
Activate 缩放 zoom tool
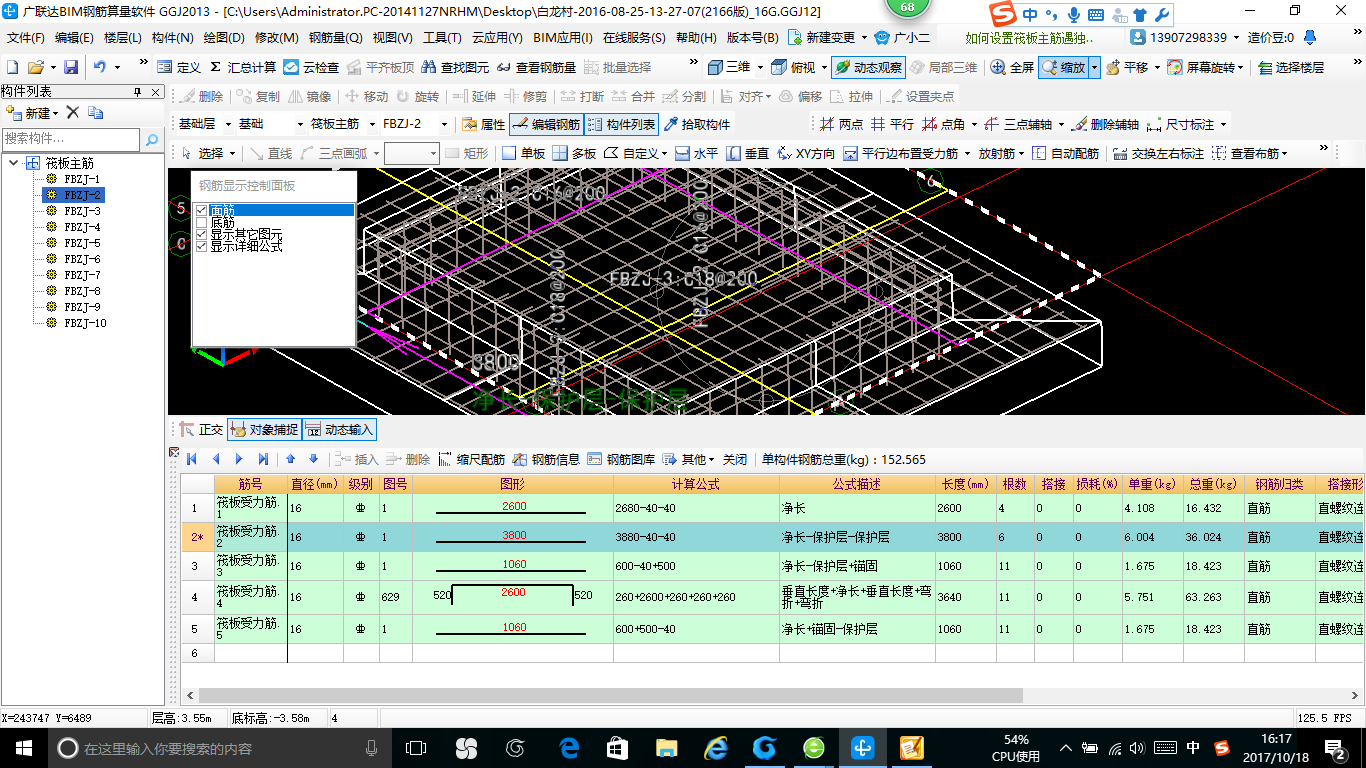click(x=1063, y=67)
